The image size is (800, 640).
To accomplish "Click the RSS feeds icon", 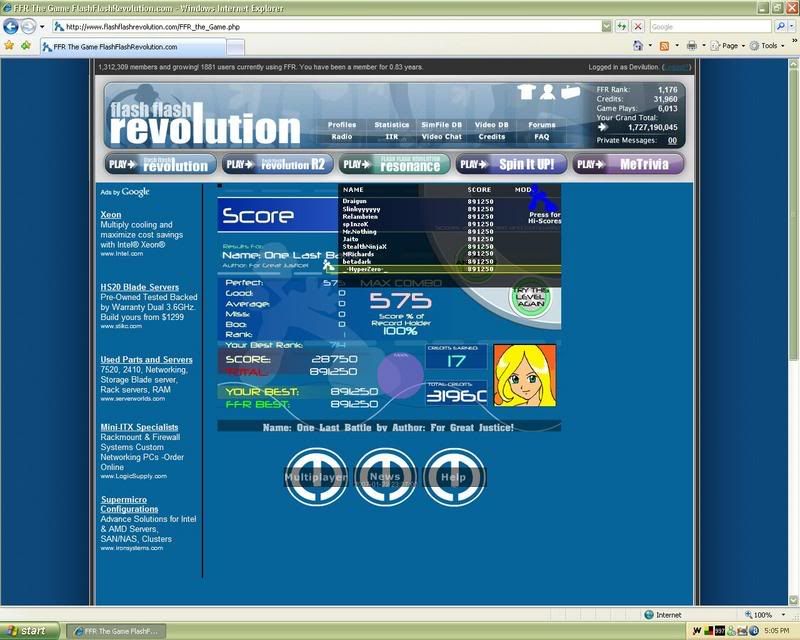I will (663, 46).
